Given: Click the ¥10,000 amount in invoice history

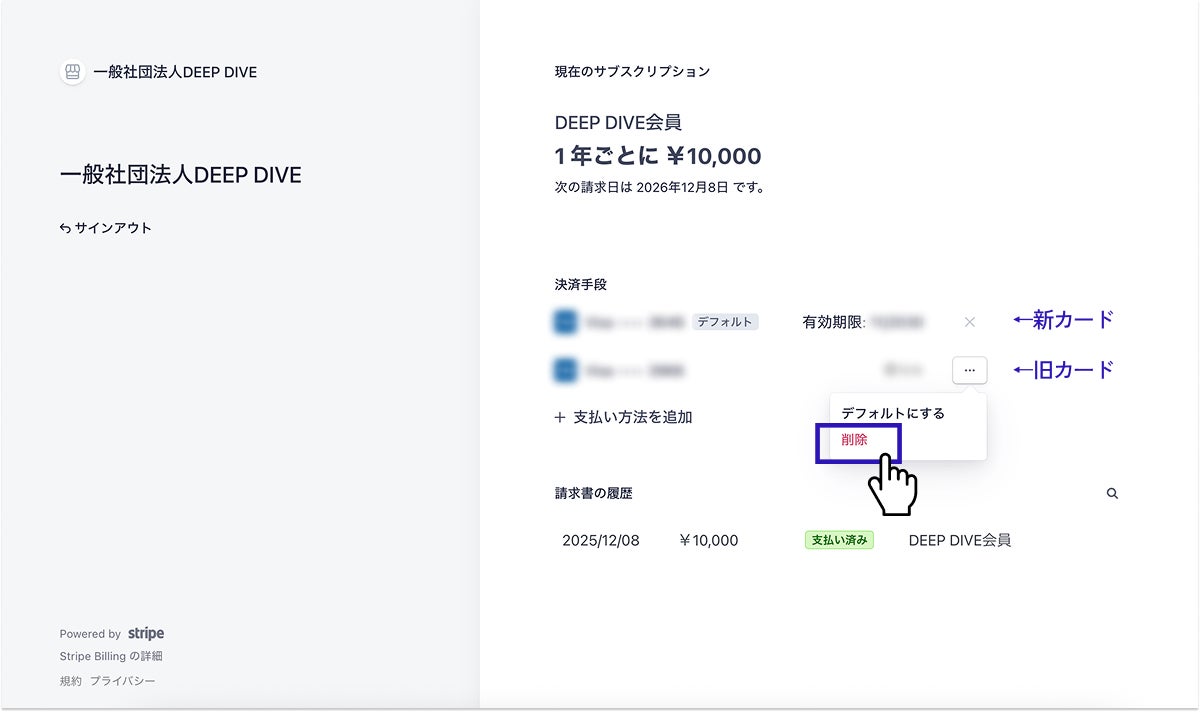Looking at the screenshot, I should (x=708, y=540).
